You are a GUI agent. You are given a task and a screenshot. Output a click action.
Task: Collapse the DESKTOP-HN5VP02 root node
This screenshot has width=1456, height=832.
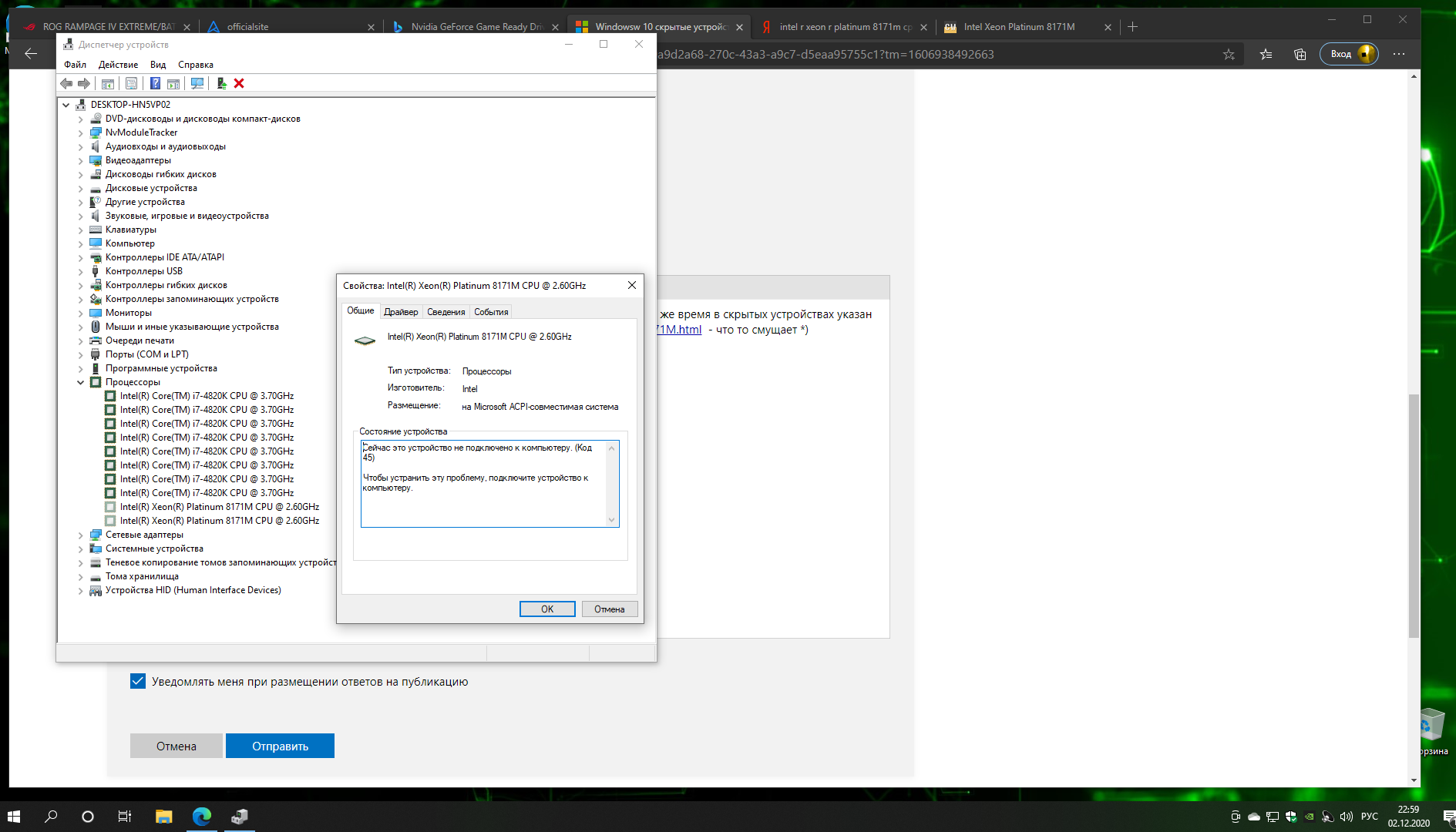pyautogui.click(x=66, y=105)
